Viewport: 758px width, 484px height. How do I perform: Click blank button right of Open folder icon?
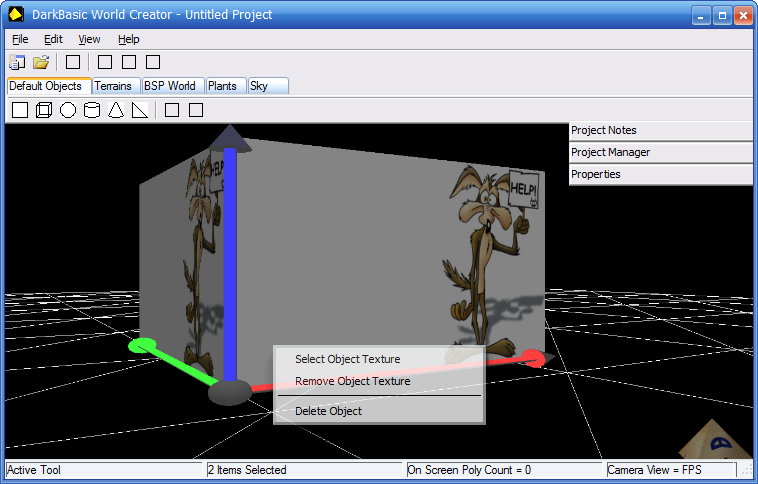(73, 62)
